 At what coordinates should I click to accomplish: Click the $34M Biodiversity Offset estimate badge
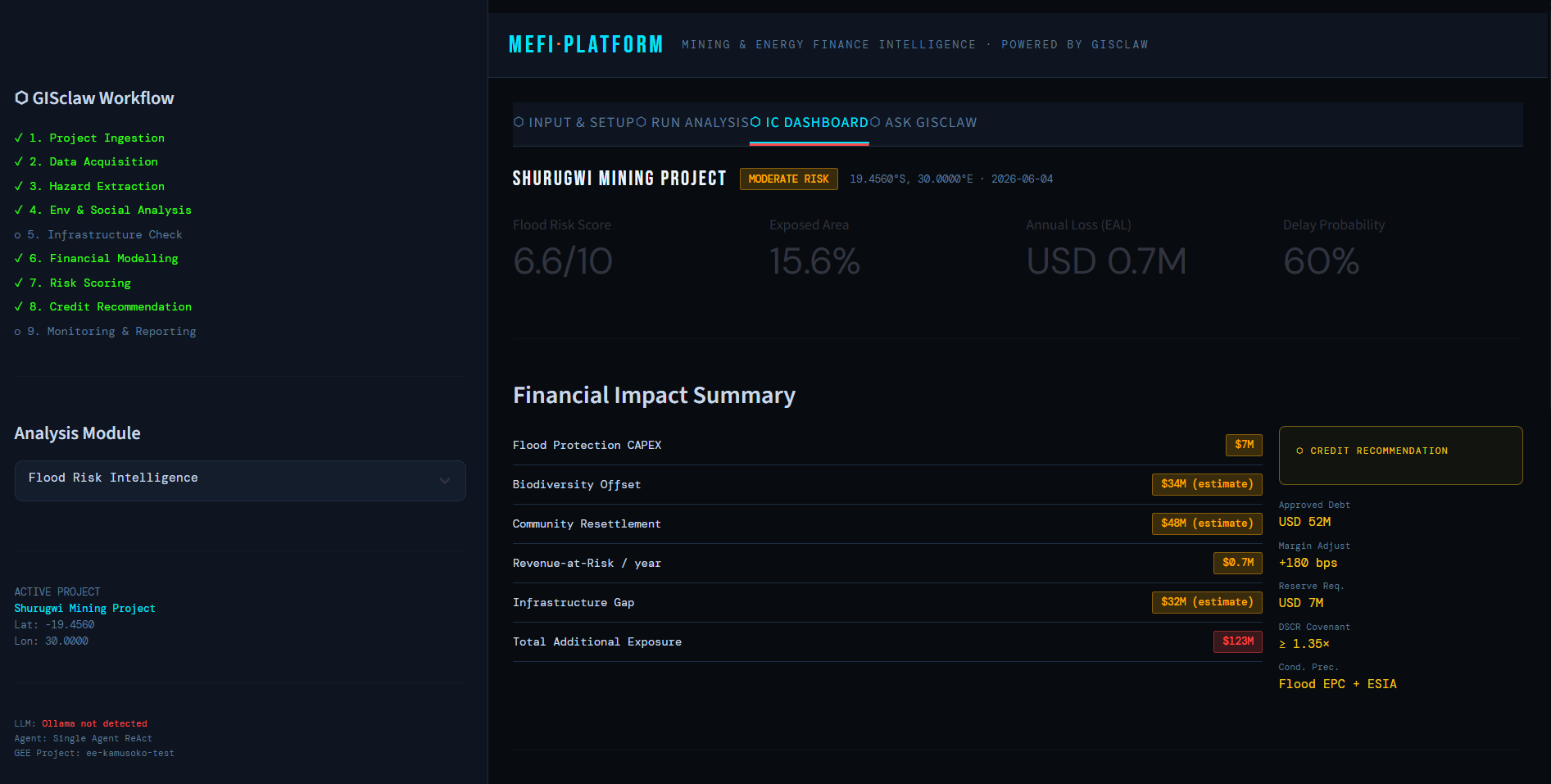[x=1207, y=484]
